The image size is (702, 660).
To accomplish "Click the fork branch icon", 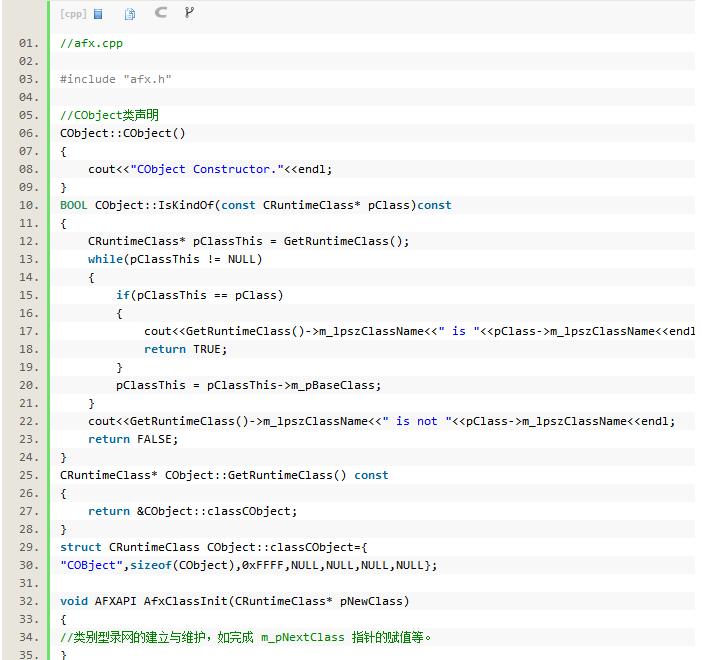I will pyautogui.click(x=189, y=13).
